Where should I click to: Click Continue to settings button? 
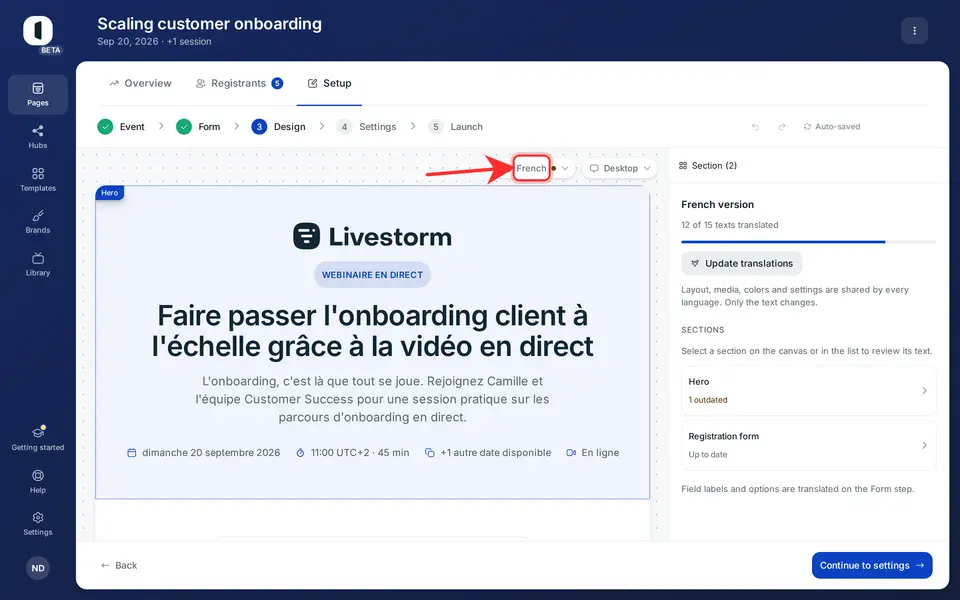tap(872, 565)
